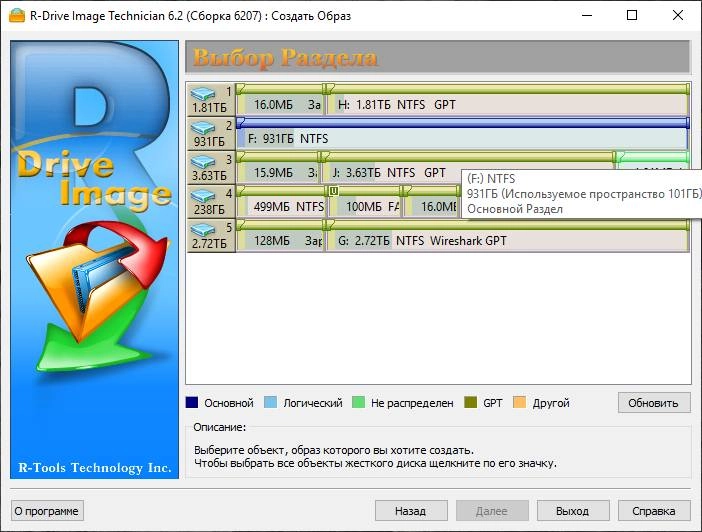702x532 pixels.
Task: Go back with the Назад button
Action: pyautogui.click(x=411, y=511)
